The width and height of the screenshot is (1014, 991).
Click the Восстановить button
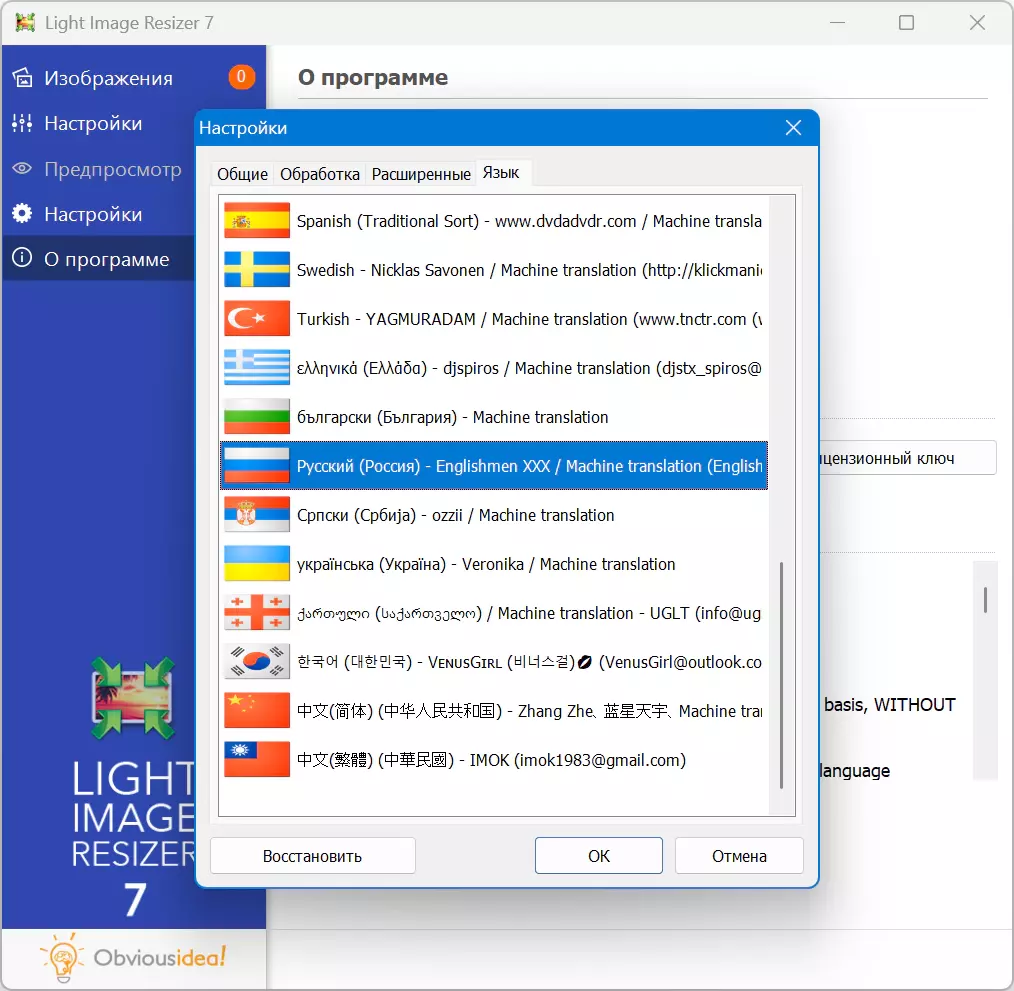(x=313, y=856)
